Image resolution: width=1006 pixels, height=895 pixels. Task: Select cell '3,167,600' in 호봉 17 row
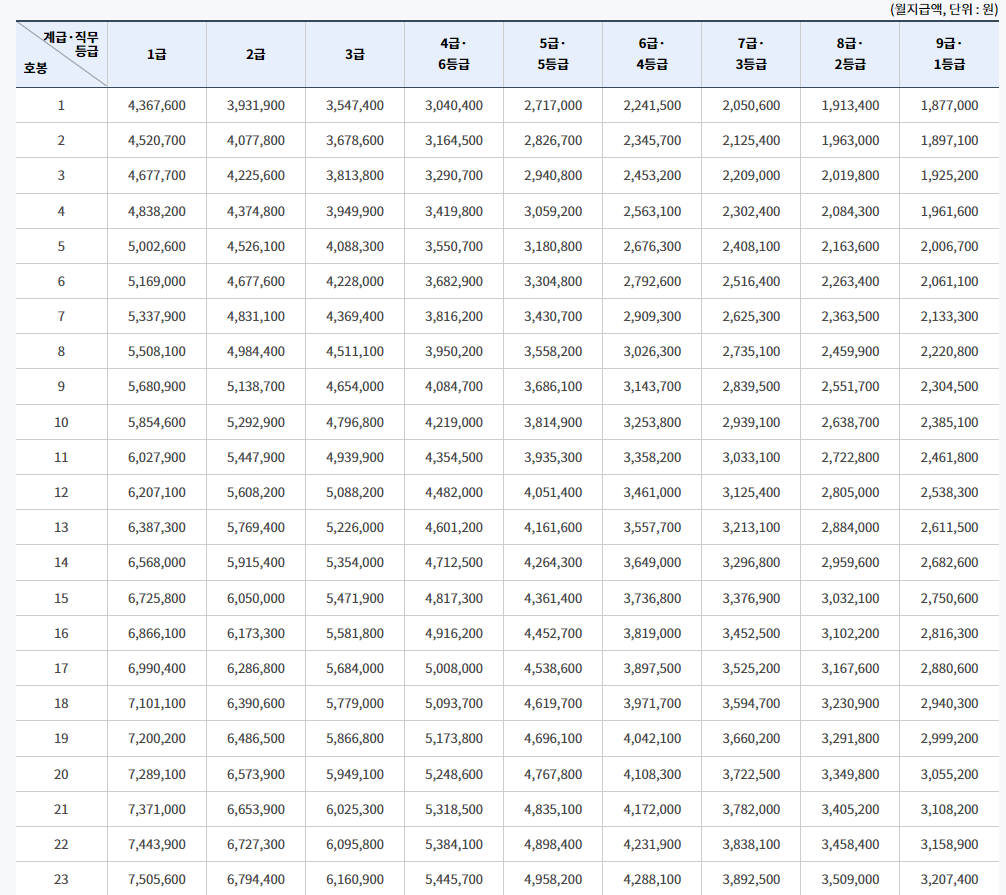850,668
